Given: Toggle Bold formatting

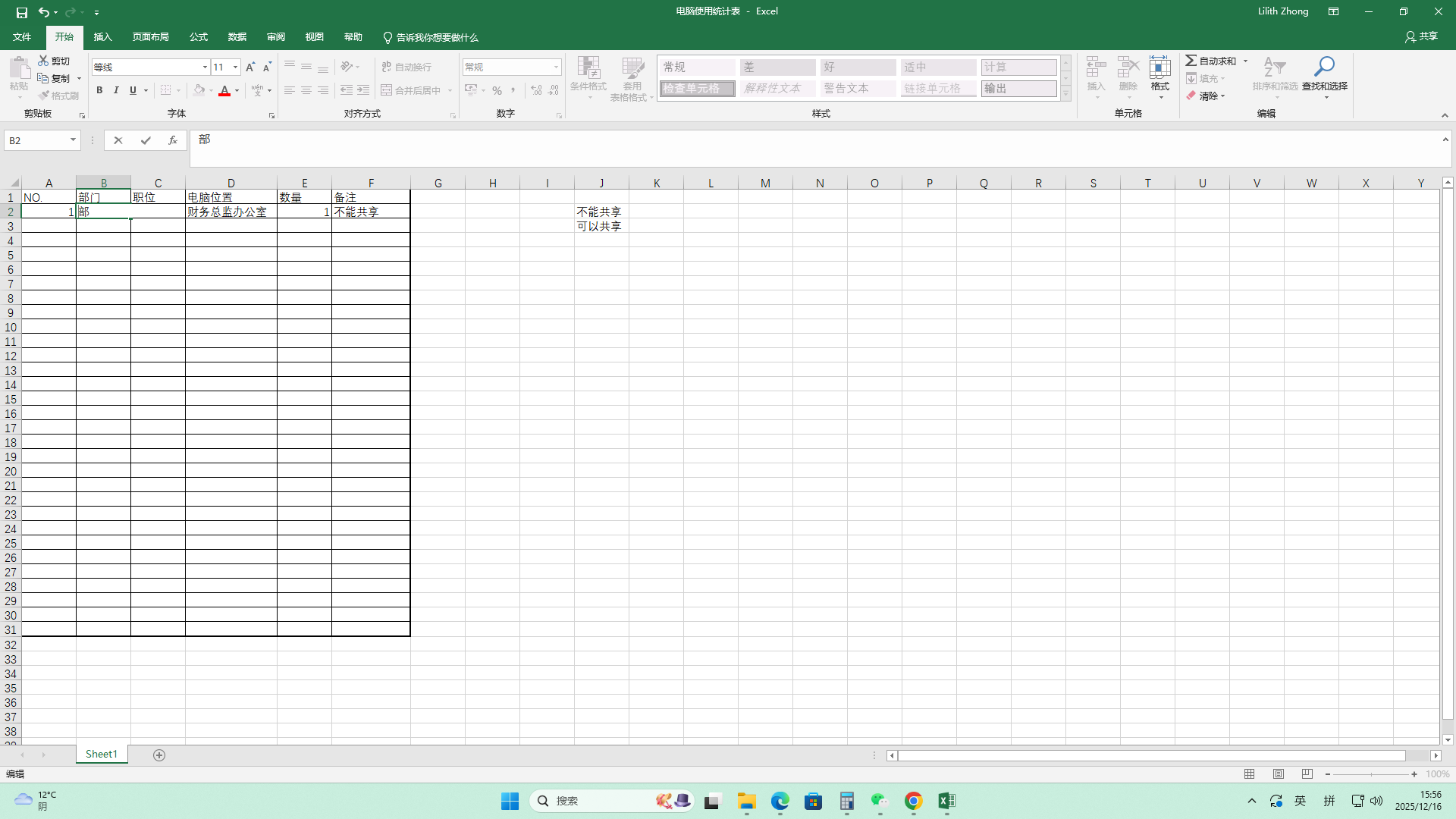Looking at the screenshot, I should (x=99, y=90).
